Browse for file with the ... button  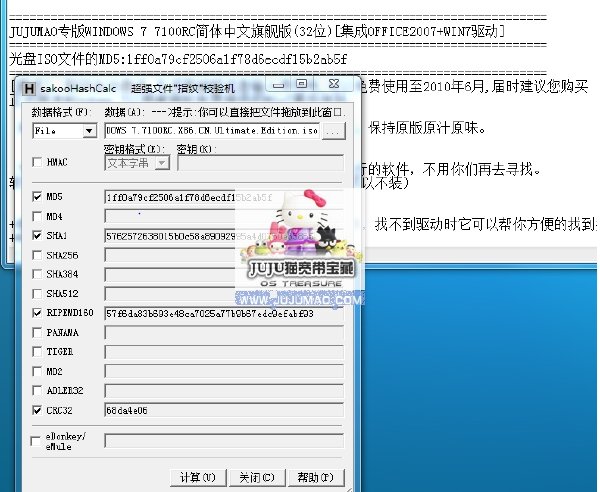coord(334,131)
